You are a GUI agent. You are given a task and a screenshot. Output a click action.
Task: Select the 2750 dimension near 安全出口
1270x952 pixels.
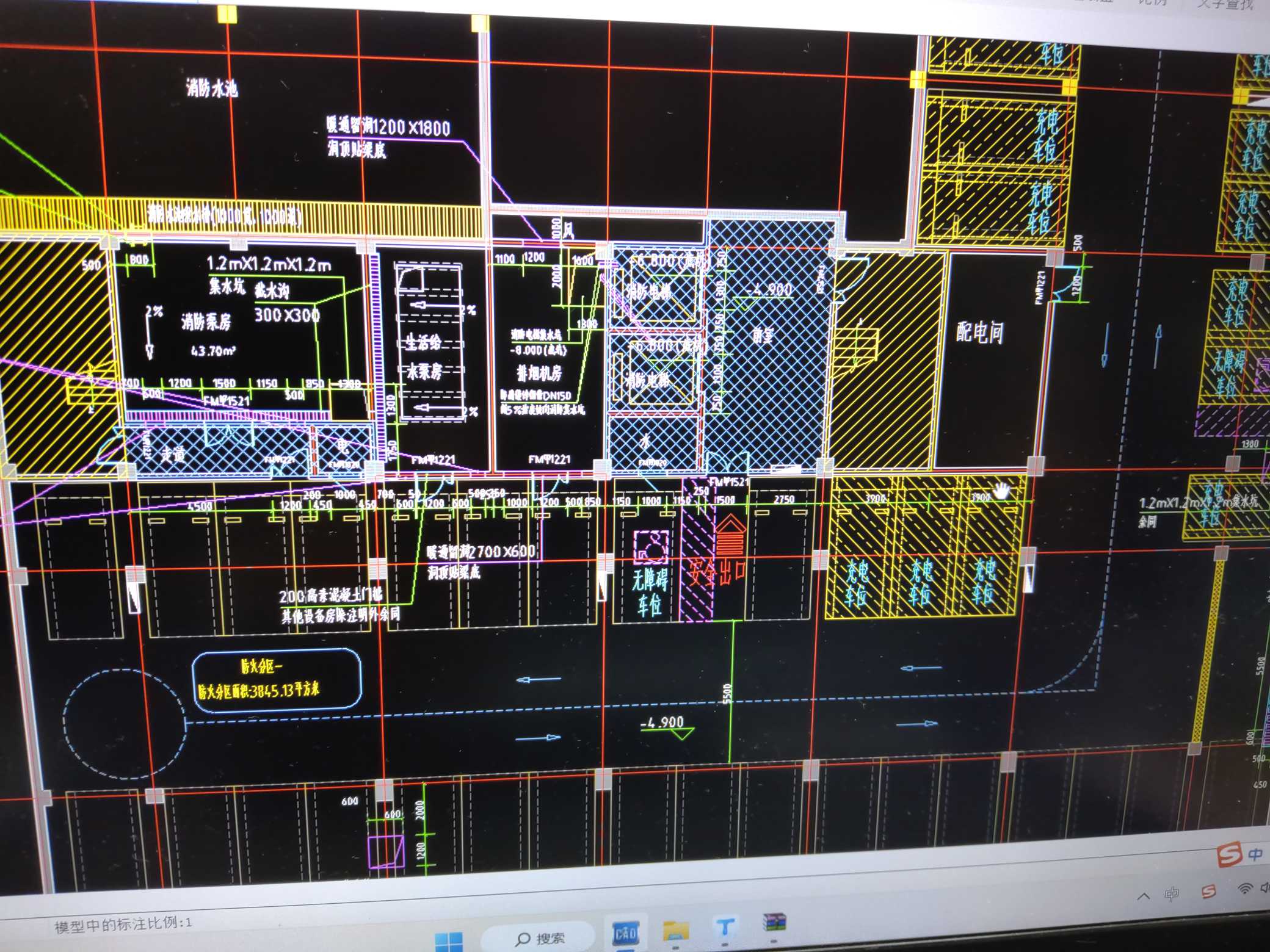pyautogui.click(x=784, y=499)
